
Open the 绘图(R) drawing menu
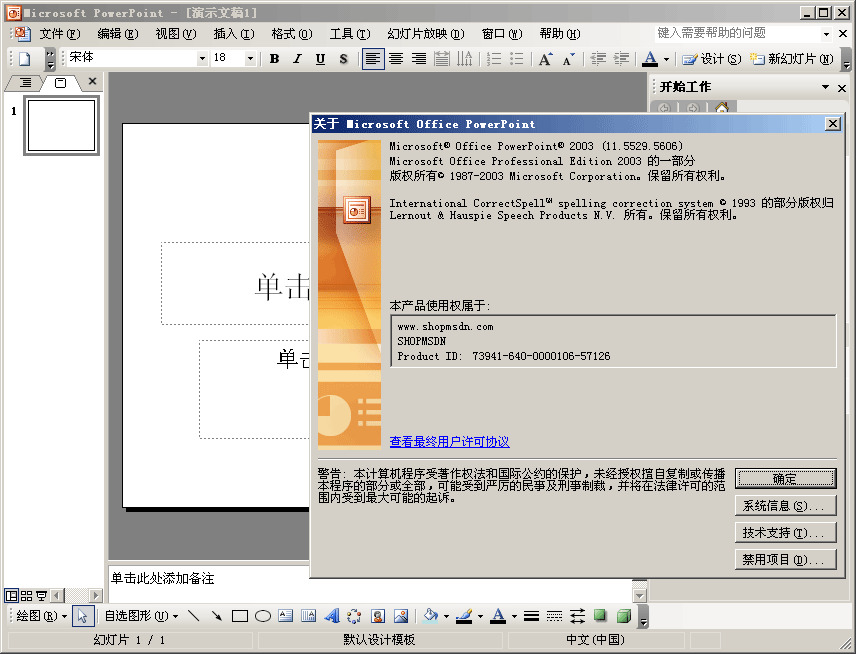(41, 616)
